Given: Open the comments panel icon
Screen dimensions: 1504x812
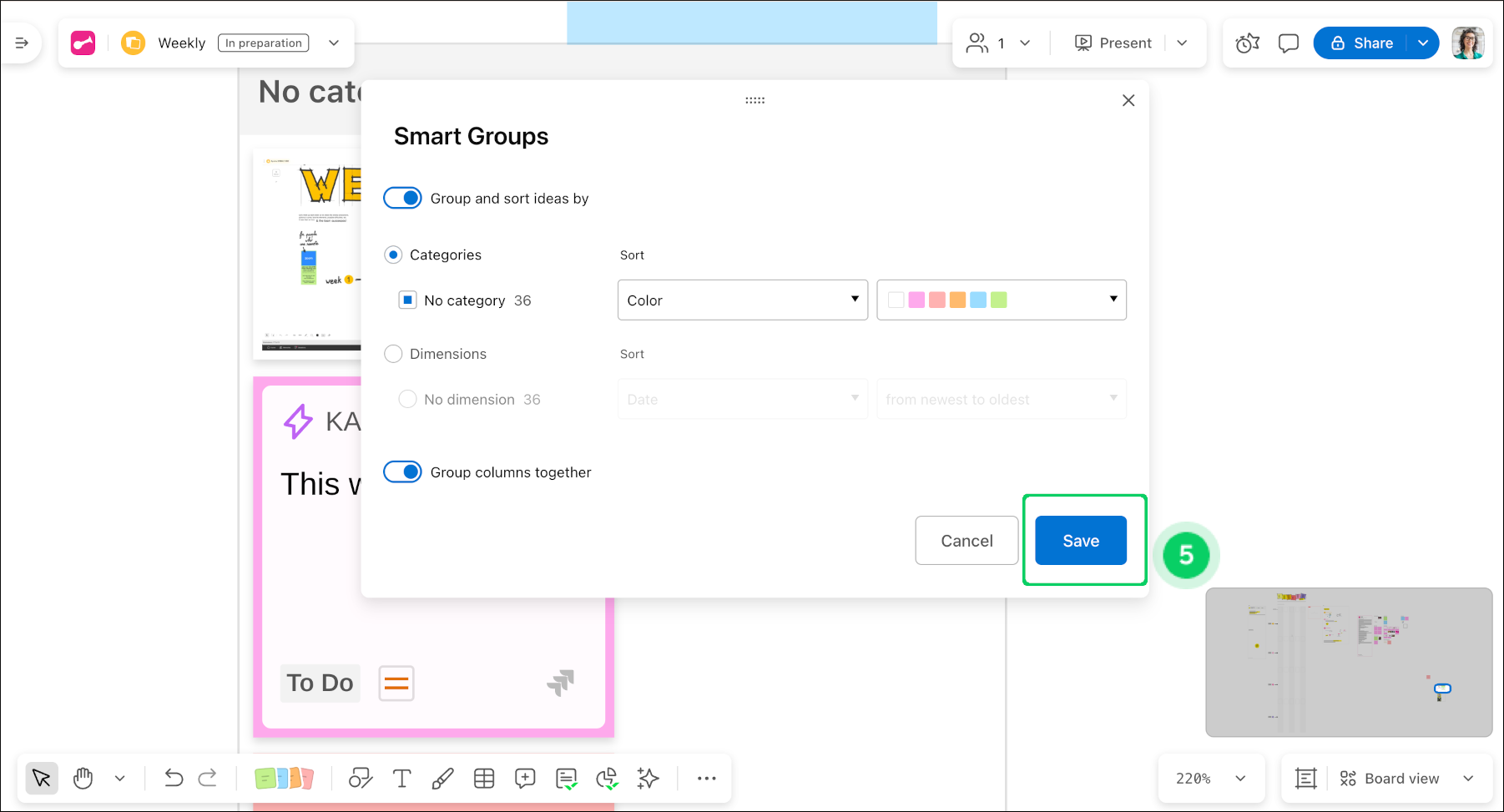Looking at the screenshot, I should point(1288,43).
